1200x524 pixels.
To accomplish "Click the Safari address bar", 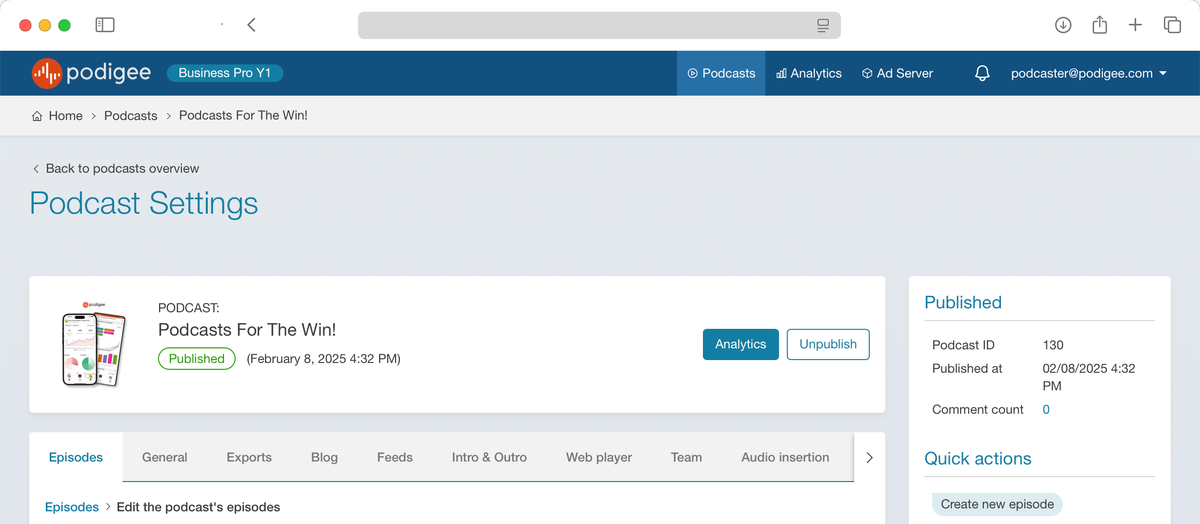I will 599,25.
